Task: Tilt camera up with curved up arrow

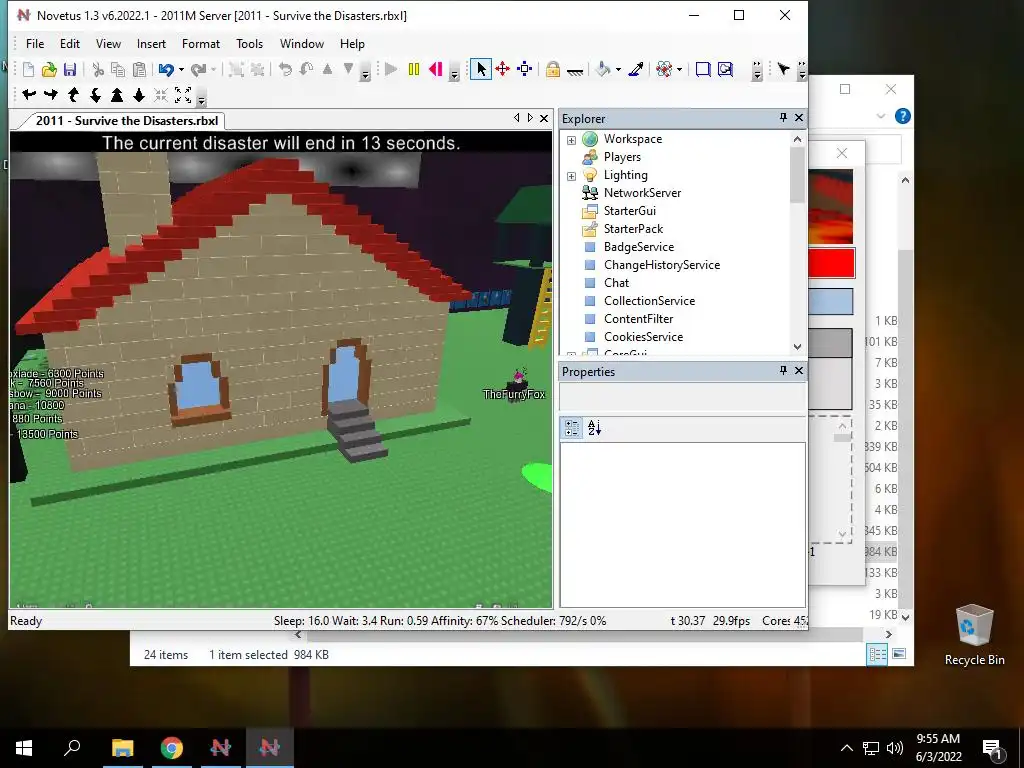Action: pyautogui.click(x=73, y=95)
